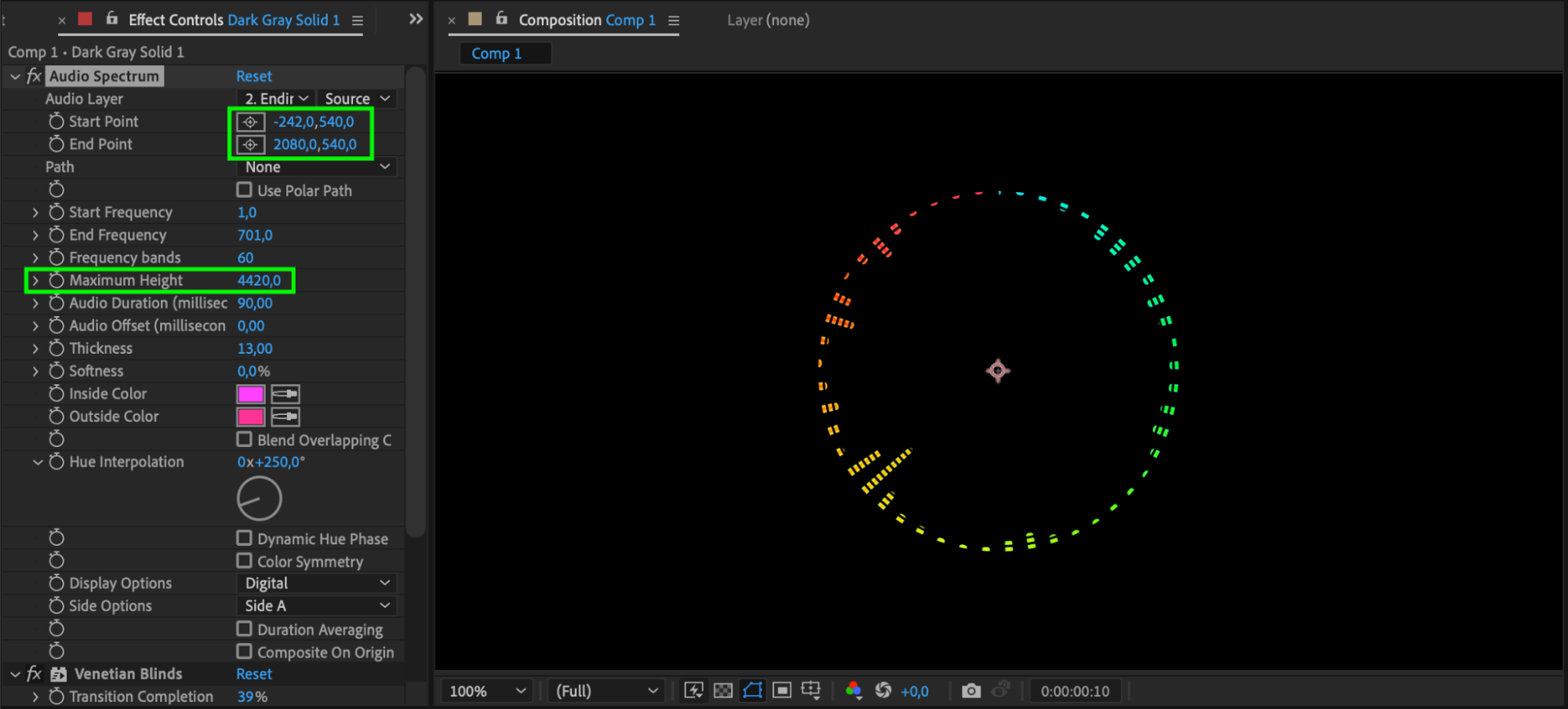Check the Composite On Origin option
This screenshot has height=709, width=1568.
tap(245, 652)
